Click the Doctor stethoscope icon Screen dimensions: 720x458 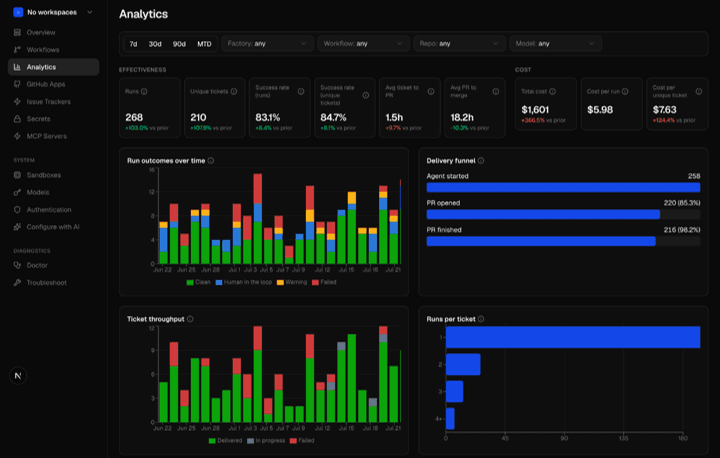pos(17,265)
